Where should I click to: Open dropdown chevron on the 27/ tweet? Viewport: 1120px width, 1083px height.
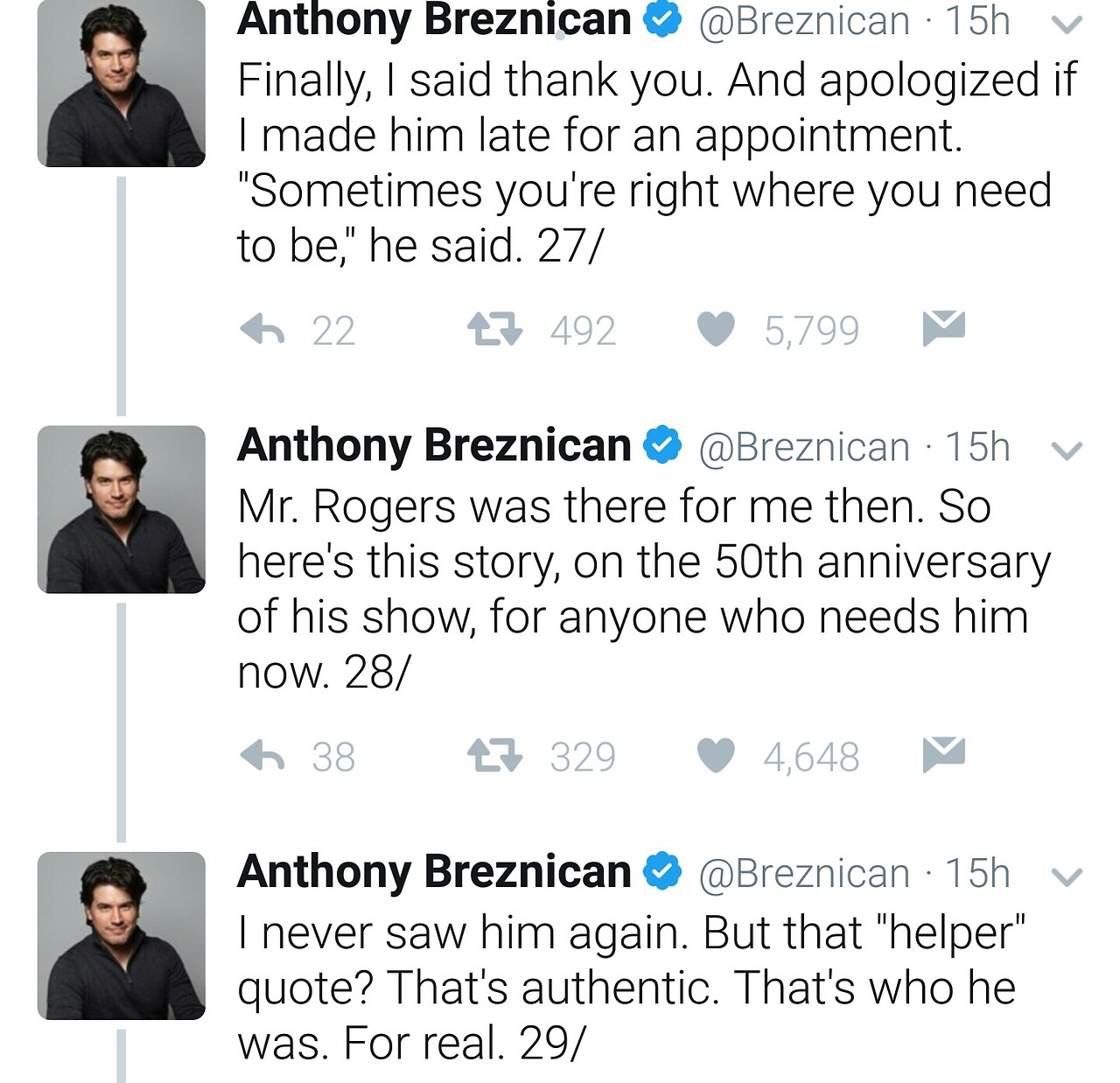click(1066, 25)
